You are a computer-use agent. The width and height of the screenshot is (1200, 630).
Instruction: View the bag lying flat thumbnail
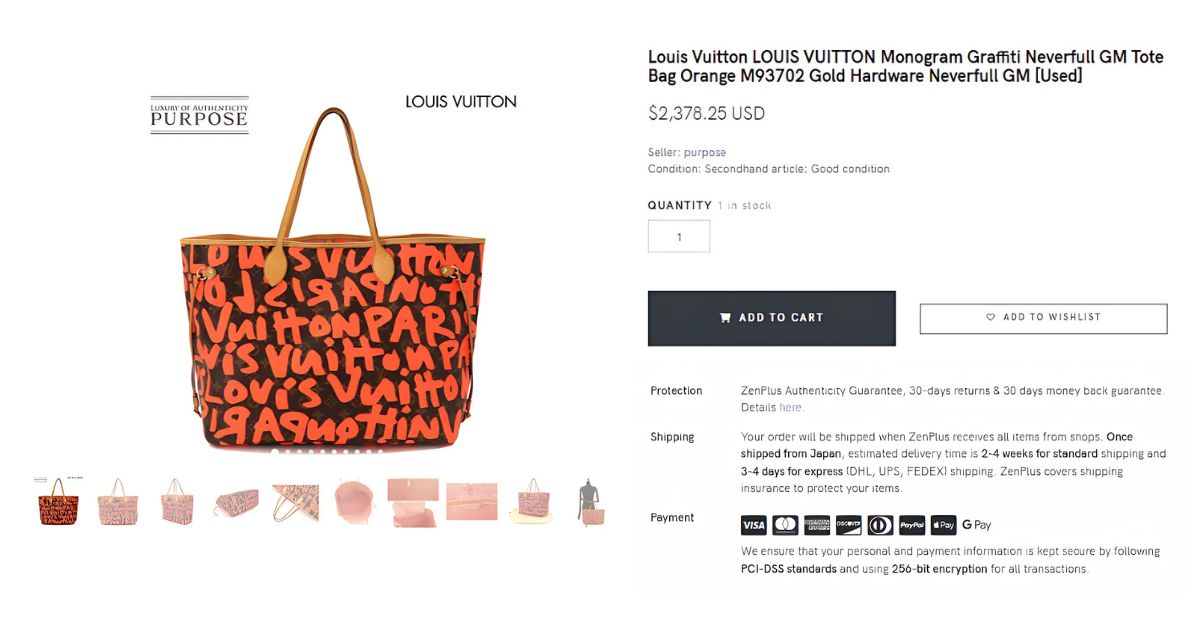(236, 503)
